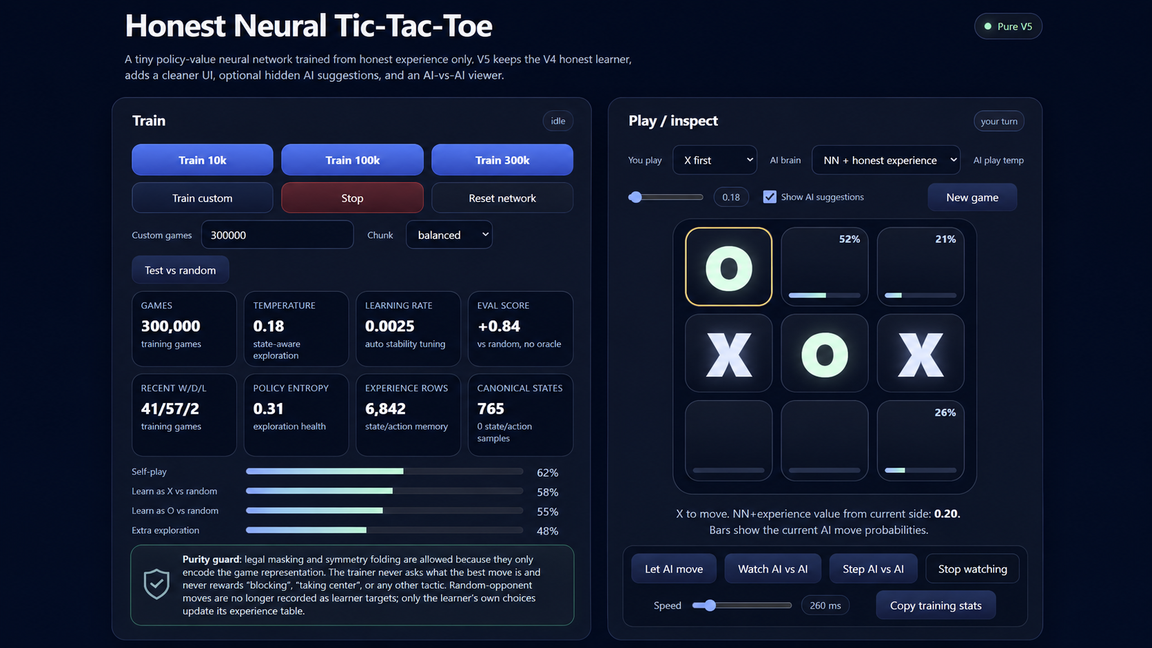
Task: Click the Train 10k button
Action: pyautogui.click(x=202, y=159)
